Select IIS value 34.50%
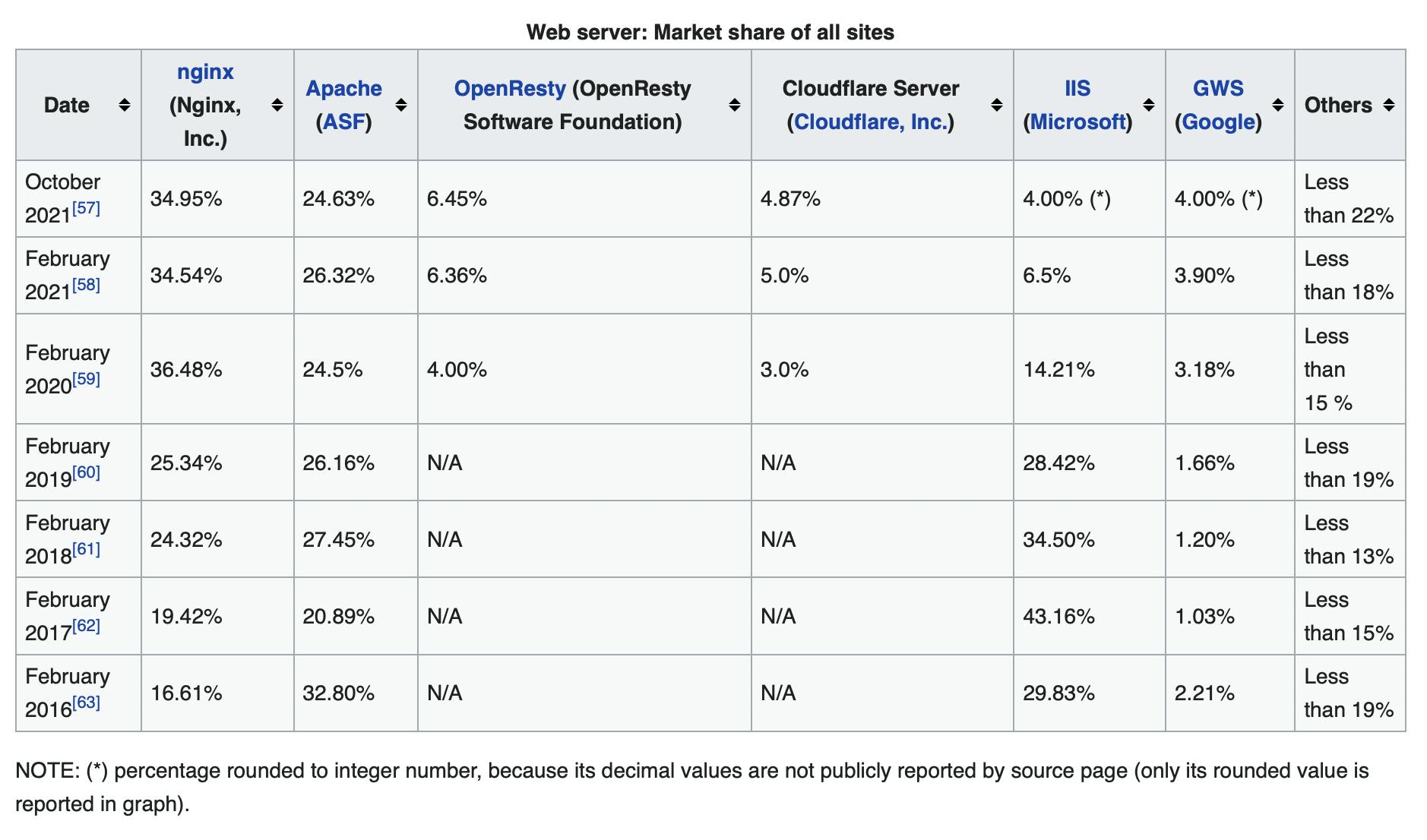Viewport: 1427px width, 840px height. point(1058,540)
